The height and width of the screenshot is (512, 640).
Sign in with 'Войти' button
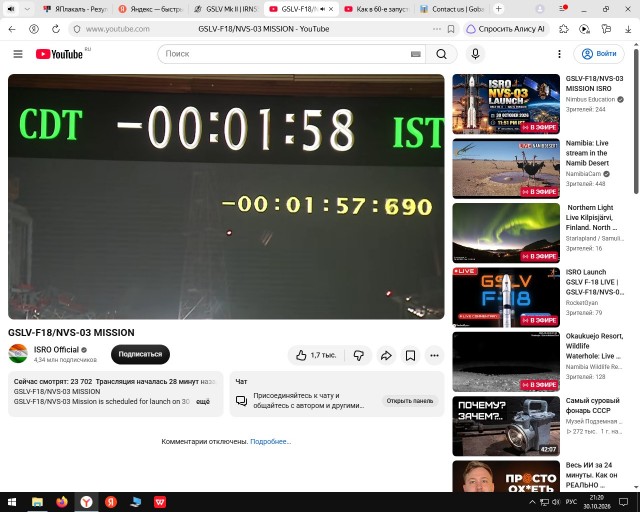point(599,54)
